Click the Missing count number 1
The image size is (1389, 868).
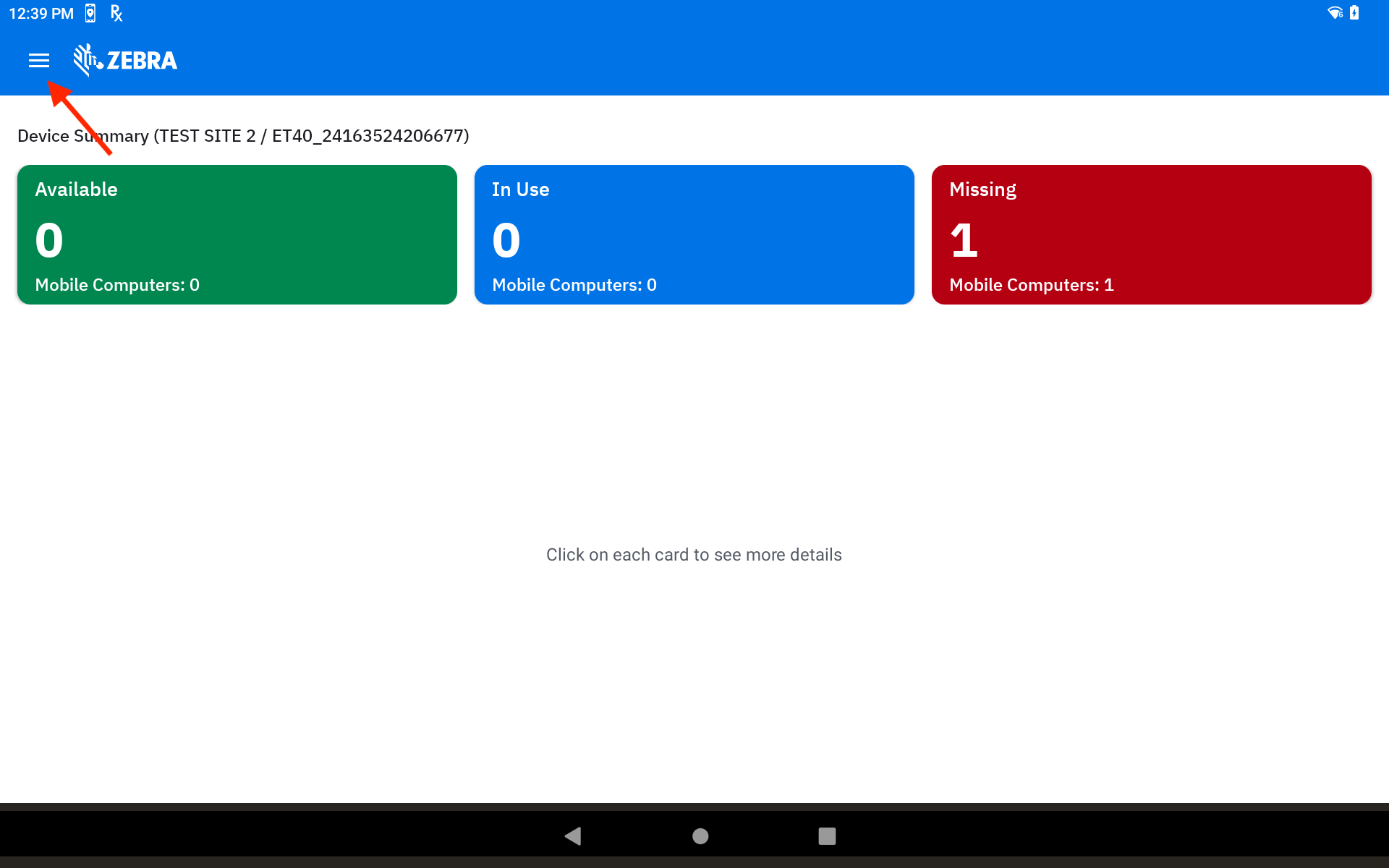[964, 241]
